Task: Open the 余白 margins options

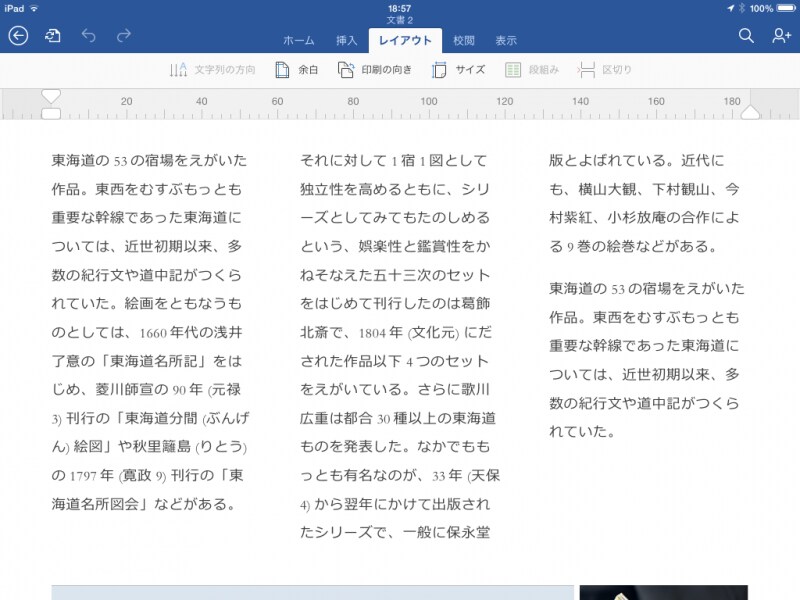Action: pos(297,71)
